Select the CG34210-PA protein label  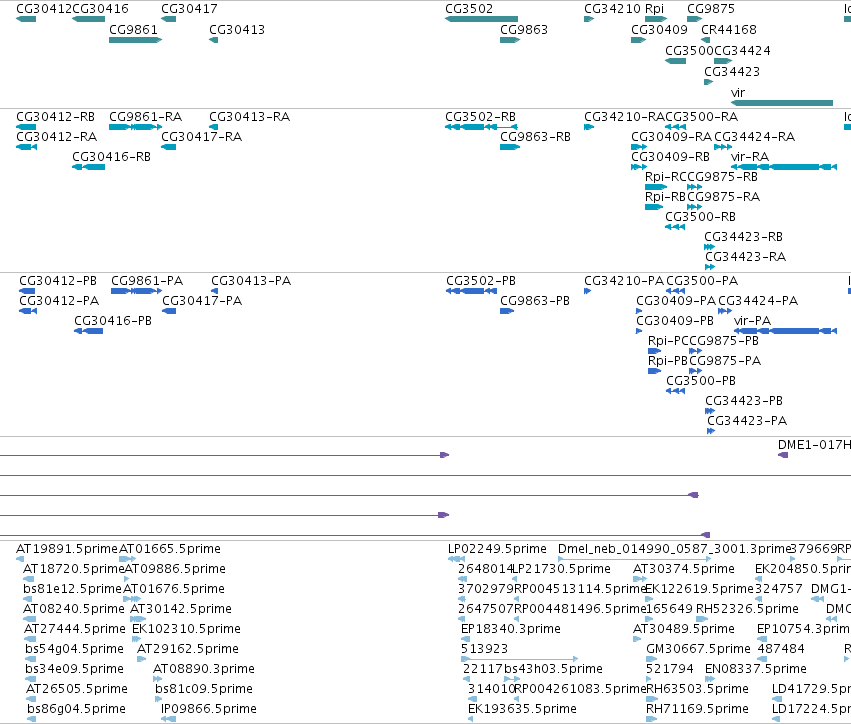[x=624, y=281]
